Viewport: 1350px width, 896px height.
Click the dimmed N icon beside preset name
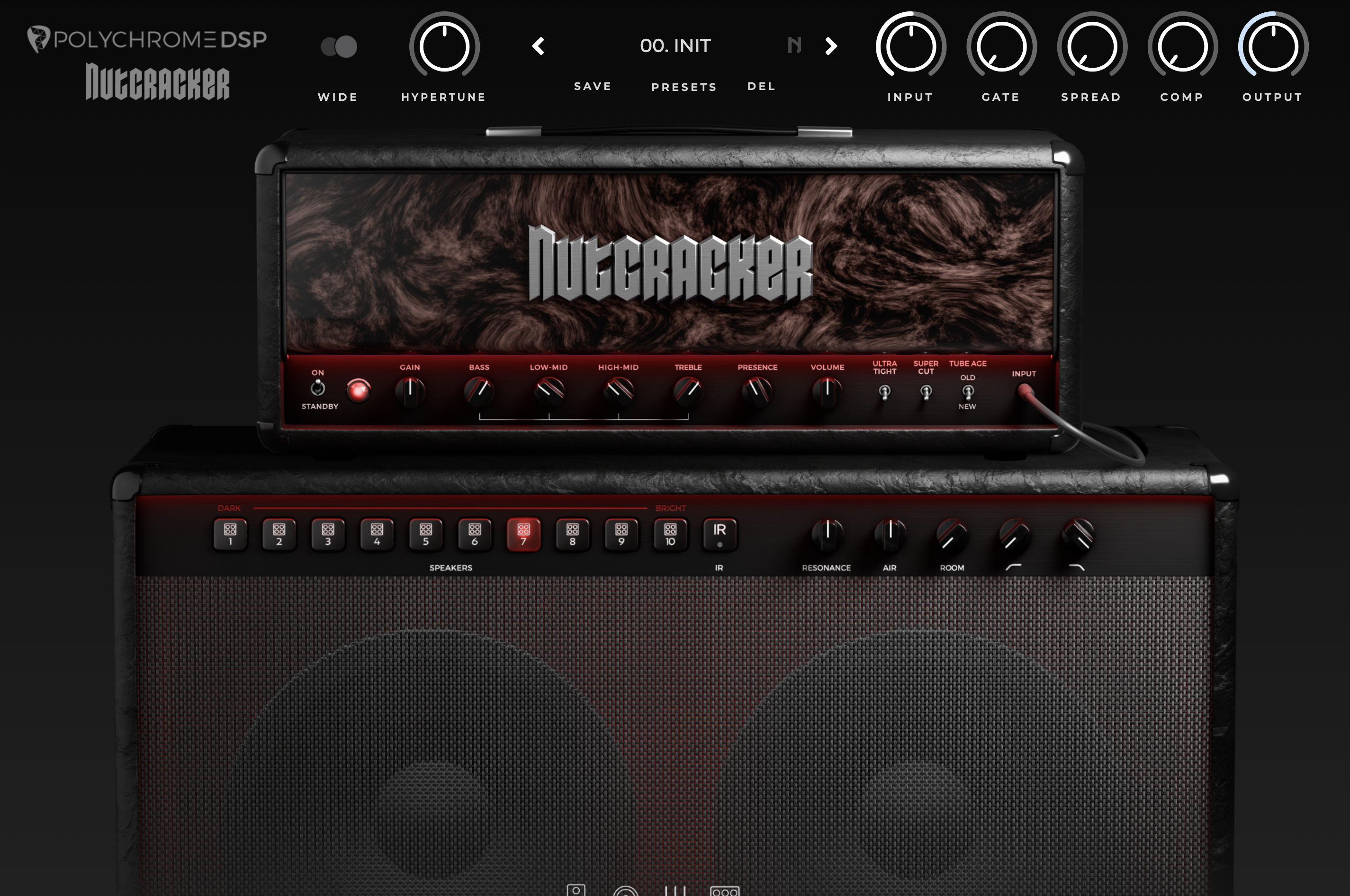pyautogui.click(x=794, y=45)
